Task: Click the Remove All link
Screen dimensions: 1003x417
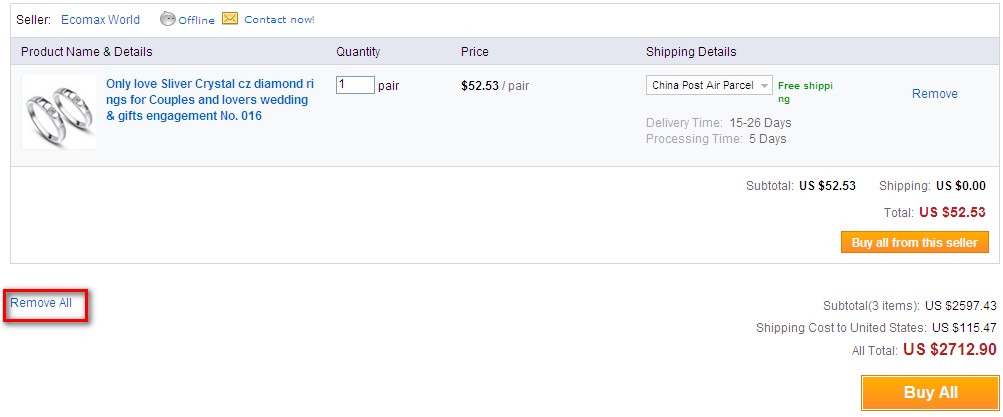Action: click(41, 303)
